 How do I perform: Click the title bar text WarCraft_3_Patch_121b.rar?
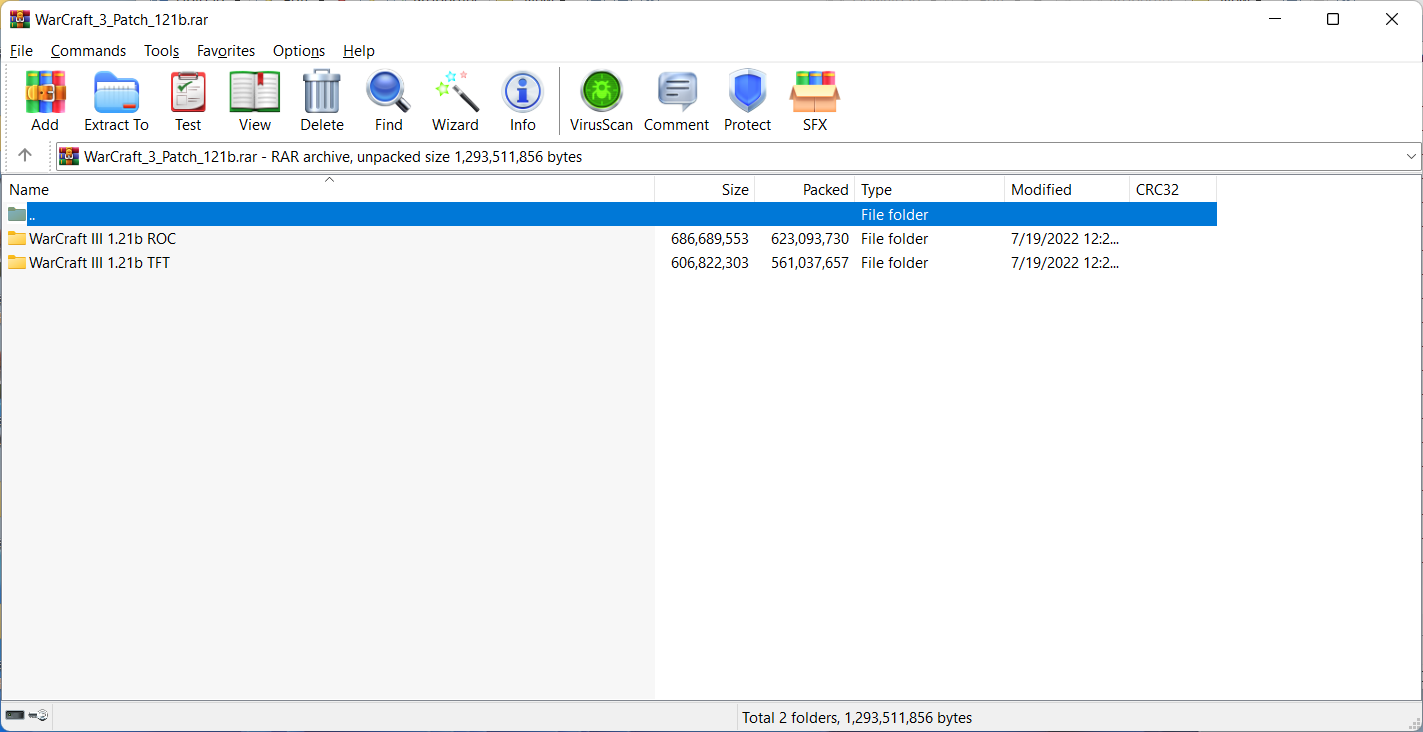(122, 20)
